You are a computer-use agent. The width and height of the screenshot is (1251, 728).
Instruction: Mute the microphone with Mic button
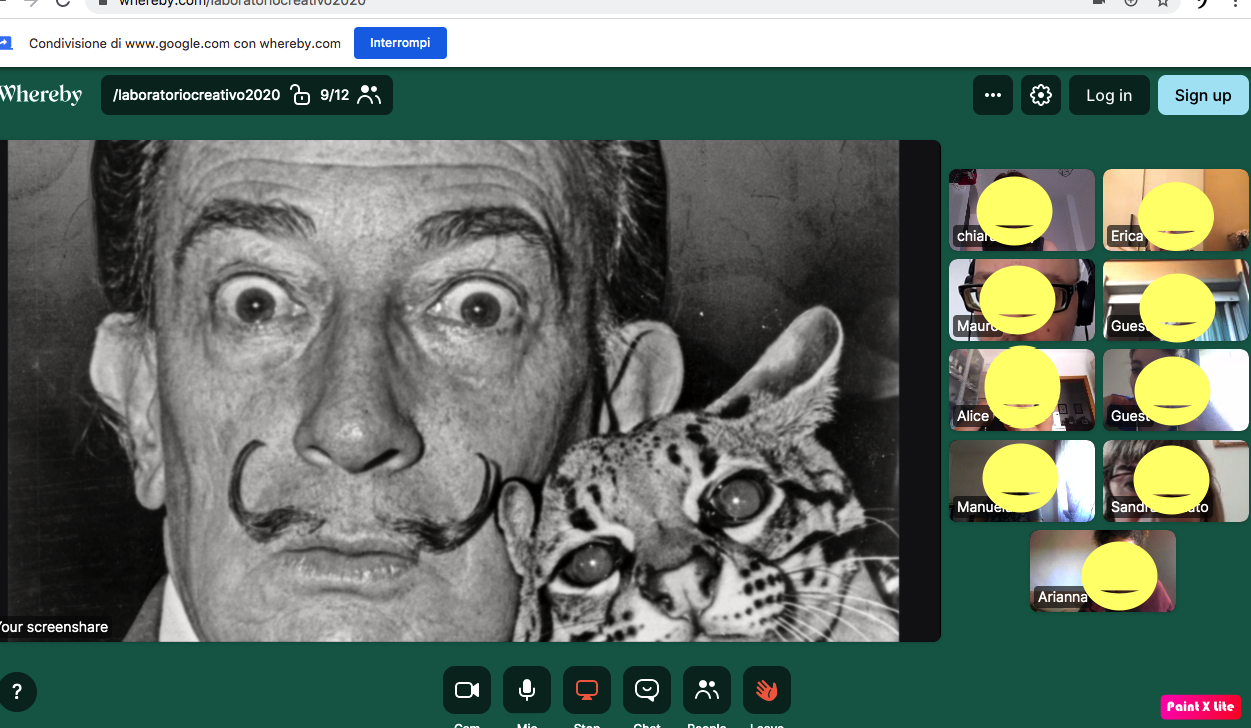(x=527, y=690)
